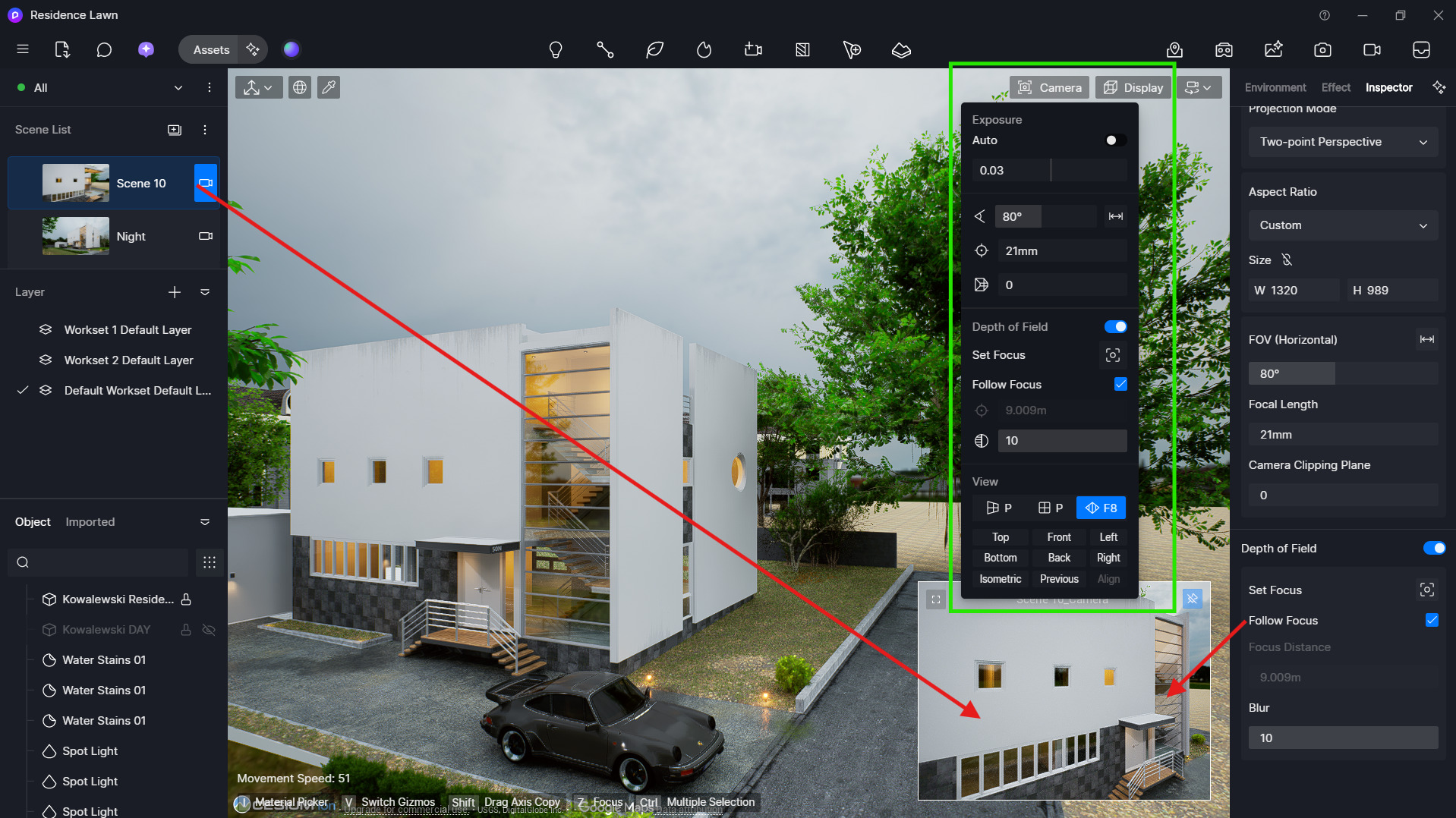
Task: Uncheck Follow Focus checkbox in Inspector
Action: 1432,620
